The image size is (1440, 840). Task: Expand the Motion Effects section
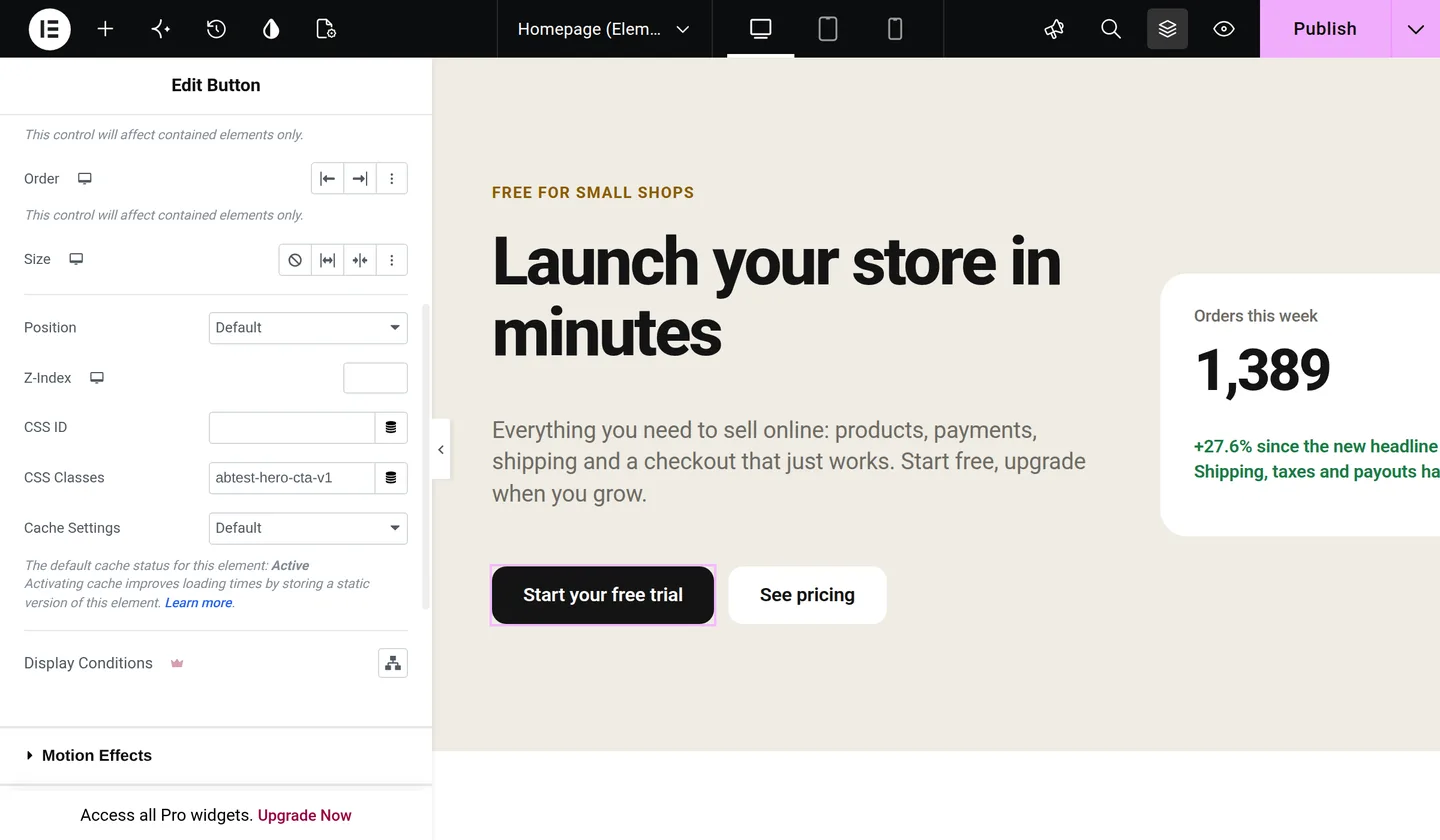coord(216,756)
